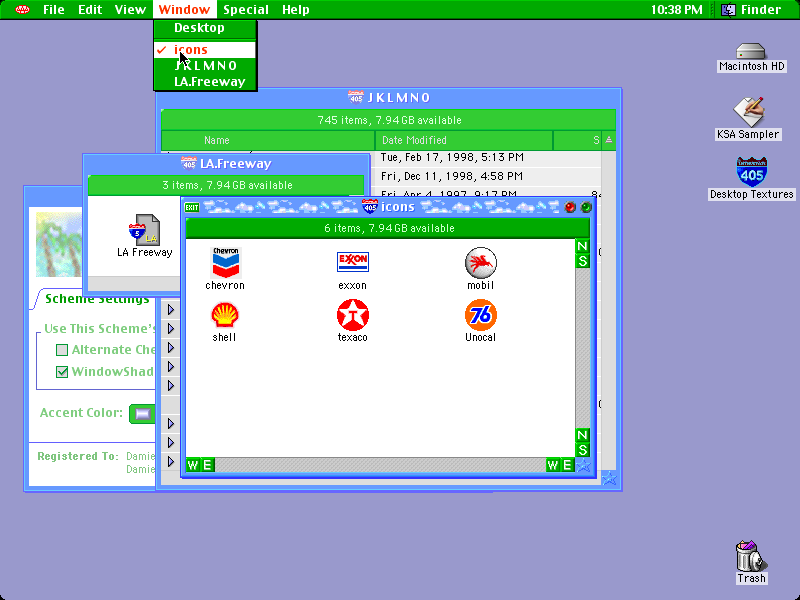
Task: Click the lower S scroll arrow in icons window
Action: point(582,450)
